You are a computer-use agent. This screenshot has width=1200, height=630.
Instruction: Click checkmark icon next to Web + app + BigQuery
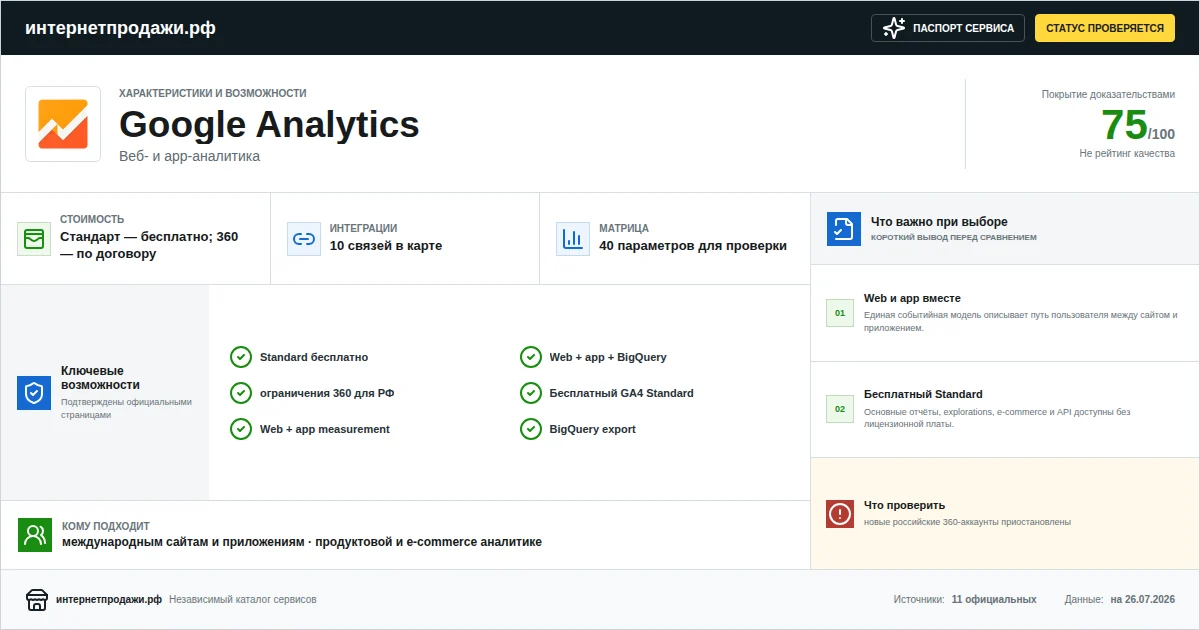click(x=531, y=357)
